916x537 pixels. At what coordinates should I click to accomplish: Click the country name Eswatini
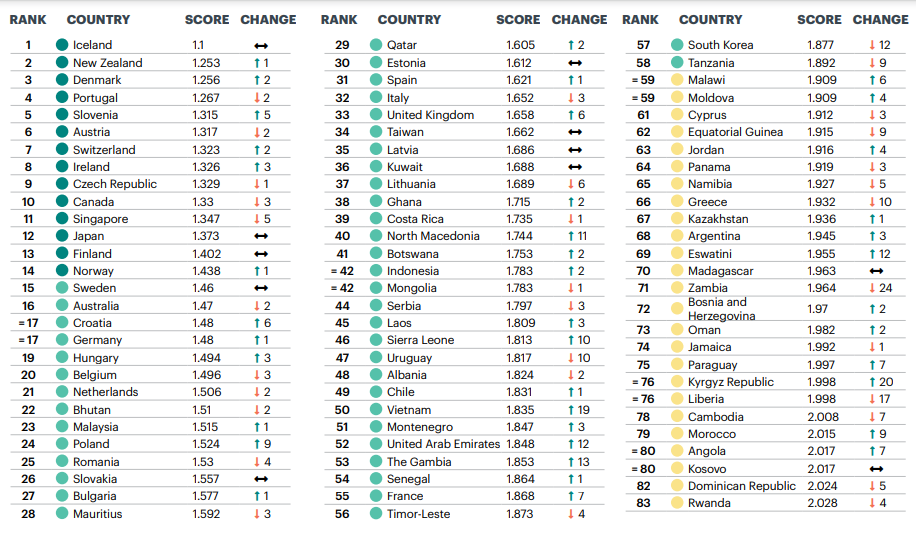[x=710, y=254]
